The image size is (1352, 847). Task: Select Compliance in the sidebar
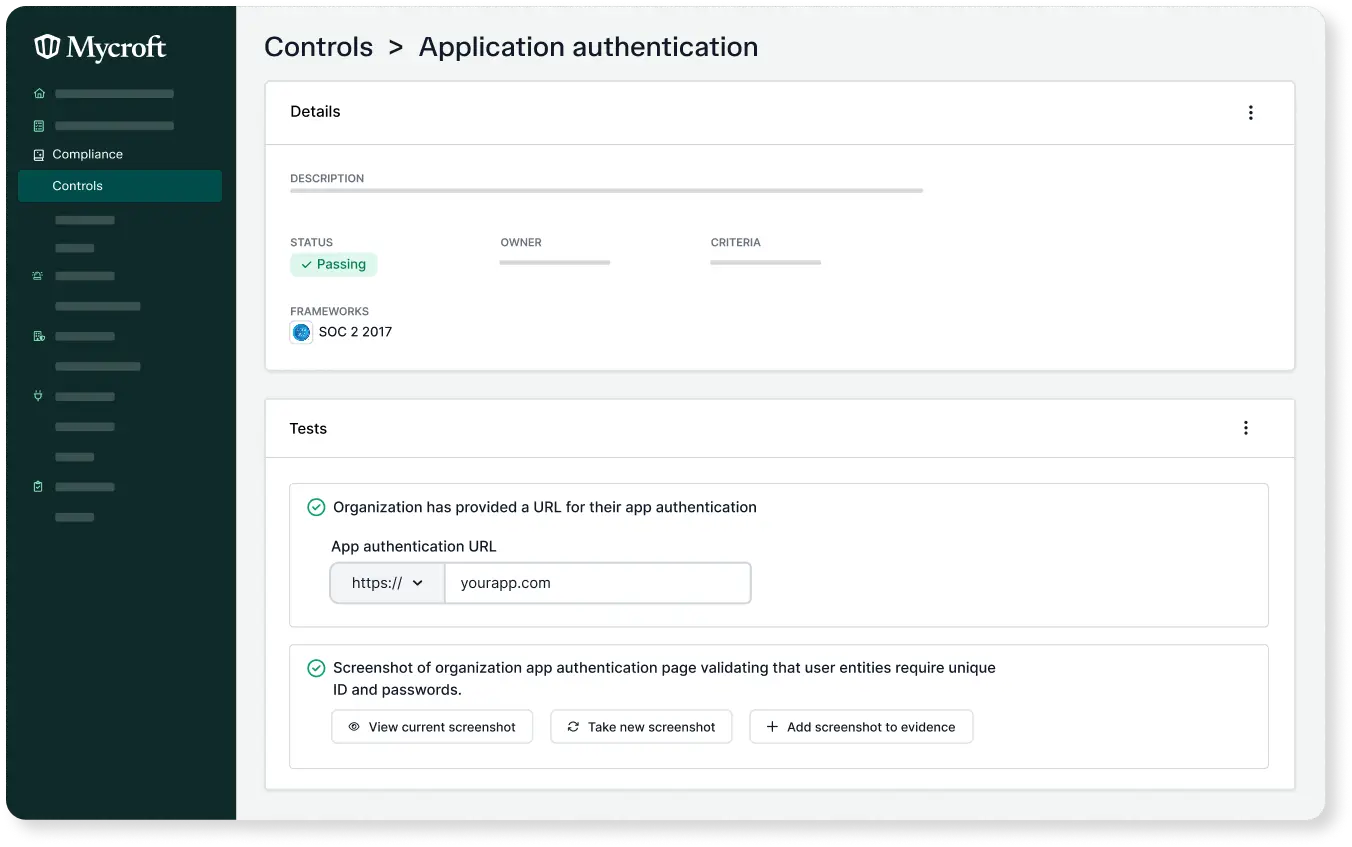[x=88, y=154]
